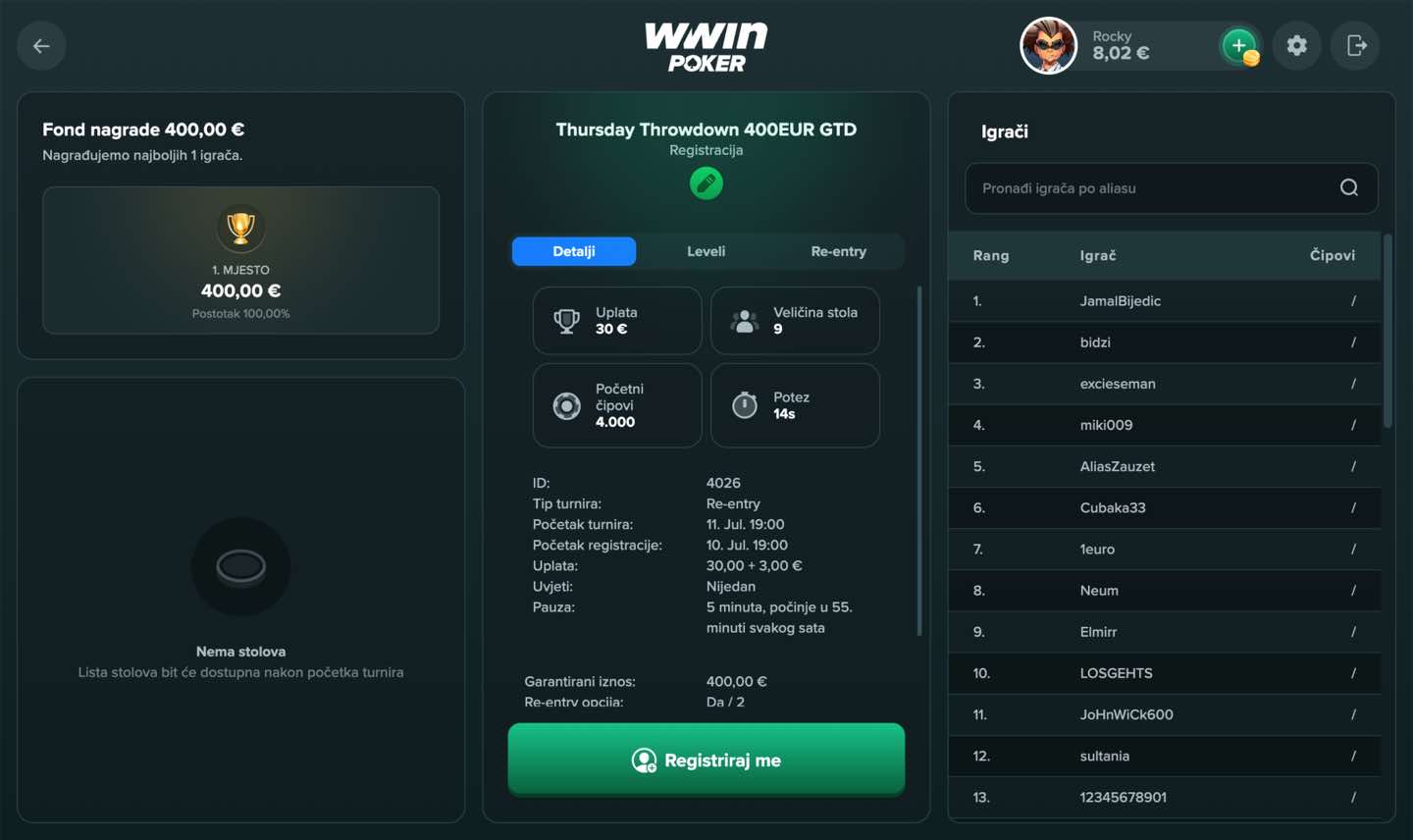Click the Uplata buy-in trophy icon
The height and width of the screenshot is (840, 1413).
[566, 321]
